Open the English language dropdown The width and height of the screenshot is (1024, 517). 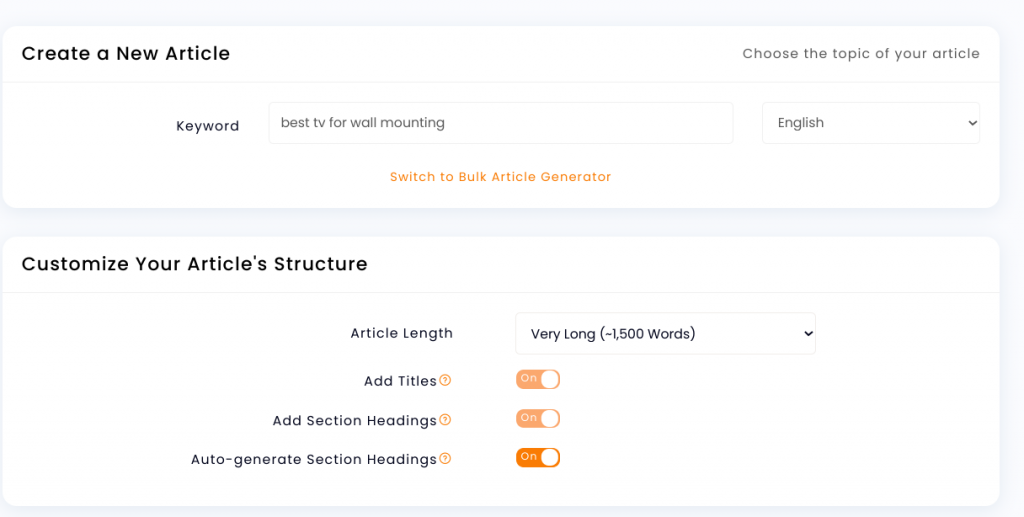coord(871,123)
